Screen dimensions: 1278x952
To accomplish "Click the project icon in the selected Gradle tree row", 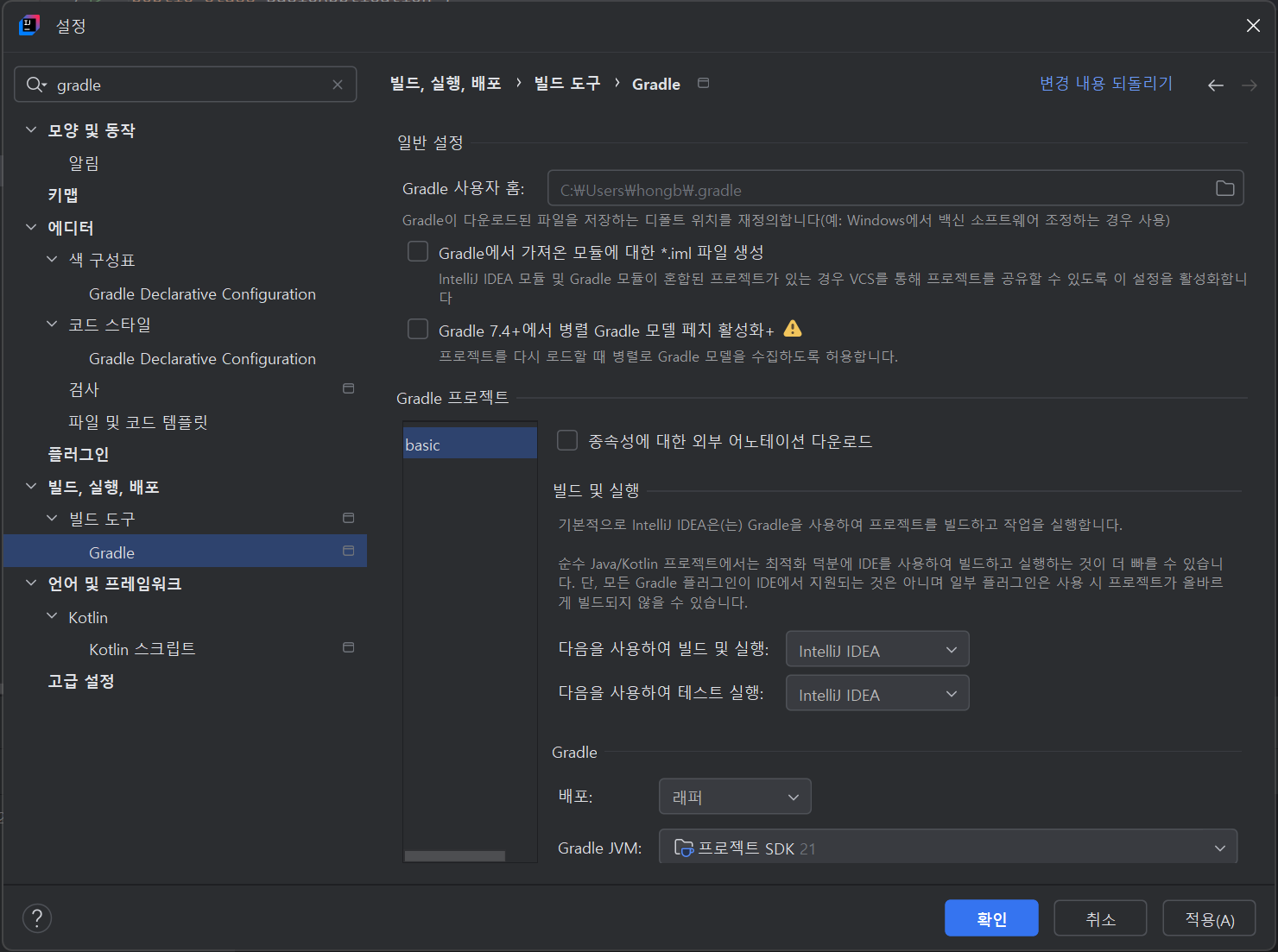I will point(349,551).
